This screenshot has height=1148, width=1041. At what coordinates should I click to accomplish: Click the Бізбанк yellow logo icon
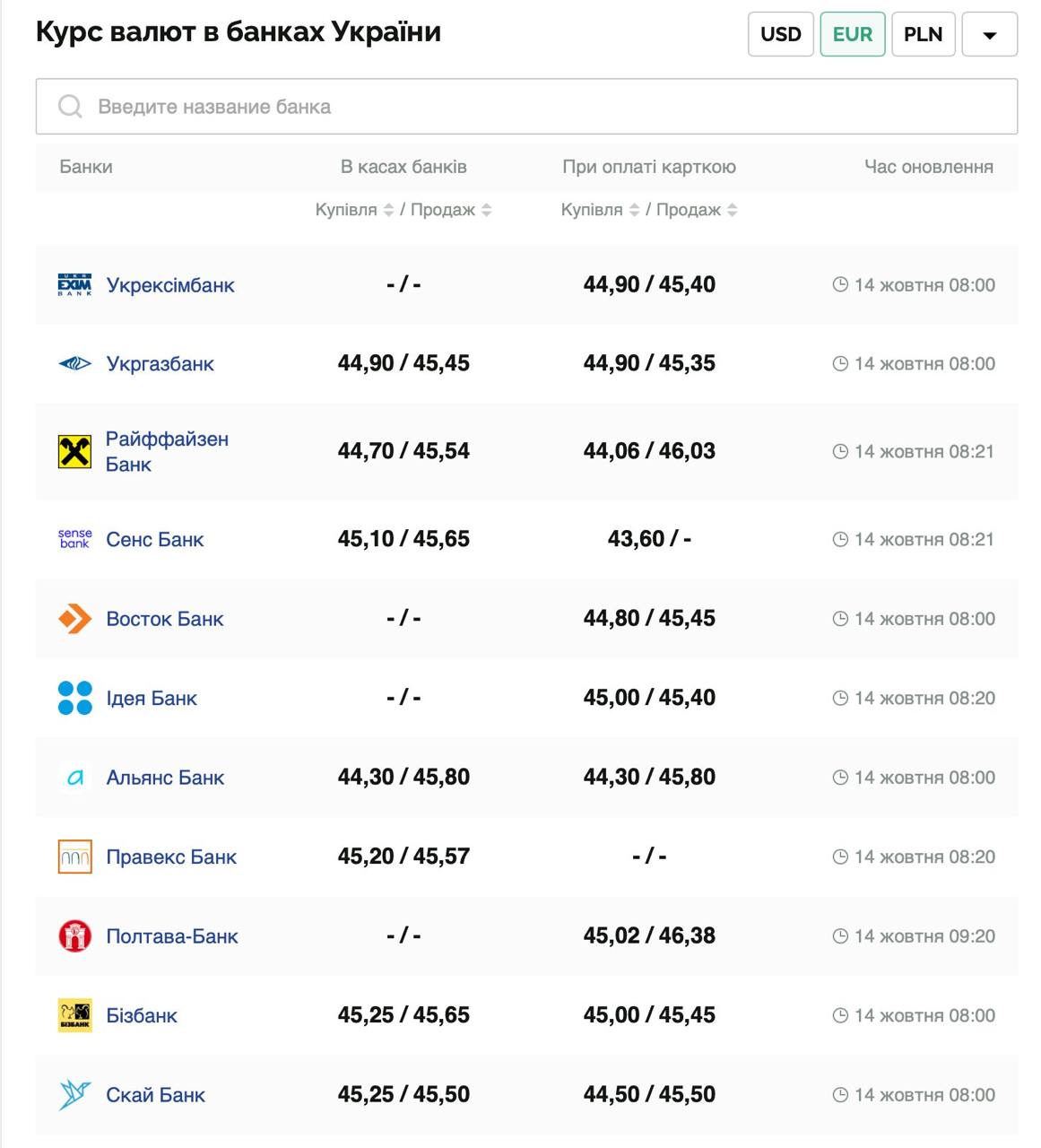pyautogui.click(x=74, y=1015)
